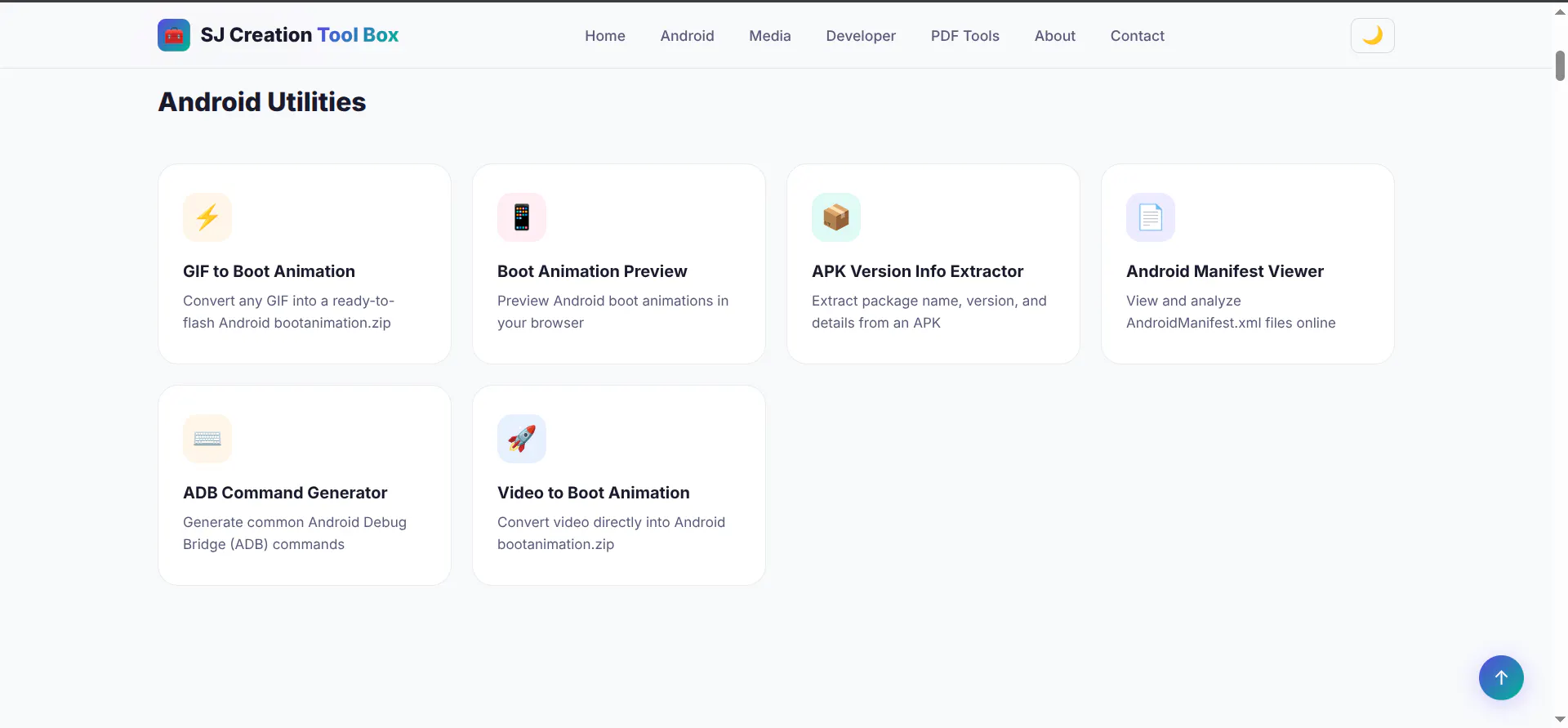
Task: Open ADB Command Generator title link
Action: pos(285,493)
